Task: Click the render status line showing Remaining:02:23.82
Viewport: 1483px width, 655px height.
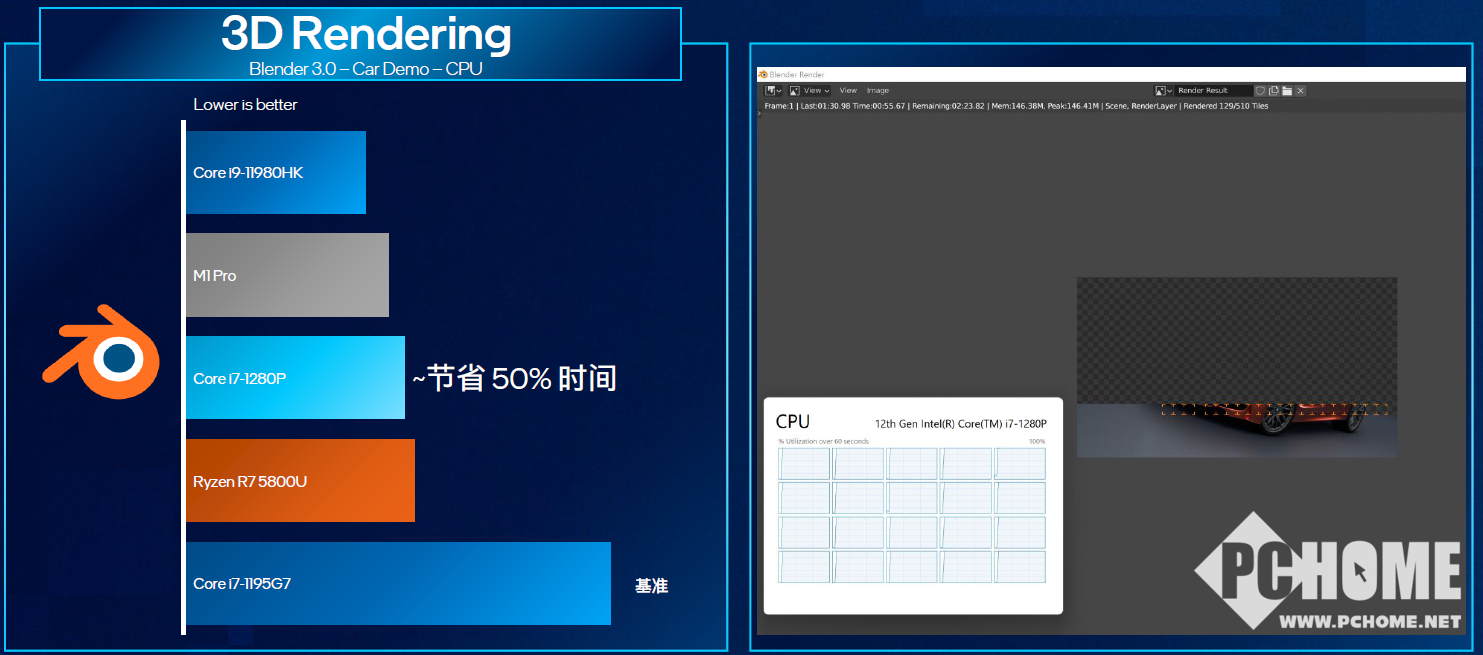Action: coord(1016,106)
